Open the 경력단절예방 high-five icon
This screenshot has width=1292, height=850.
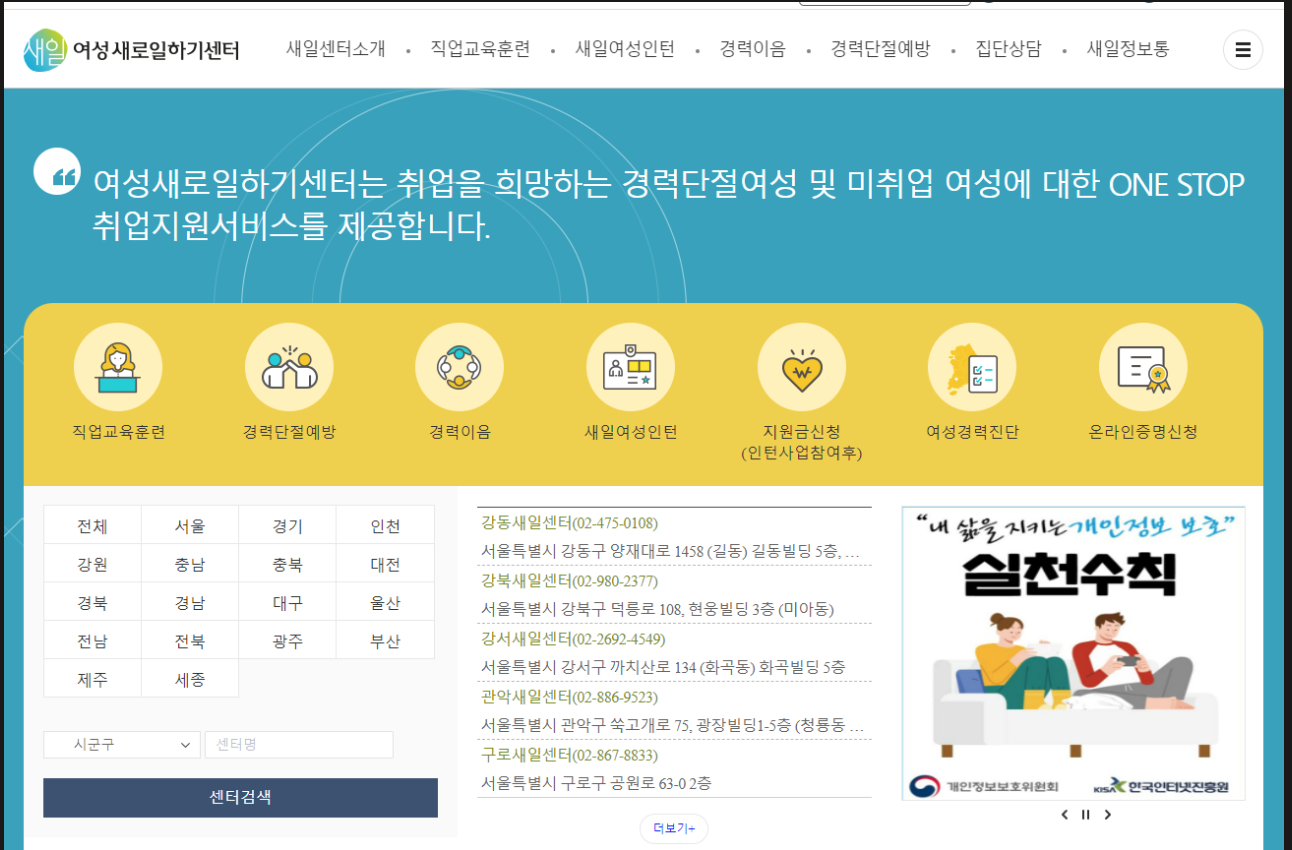coord(289,367)
